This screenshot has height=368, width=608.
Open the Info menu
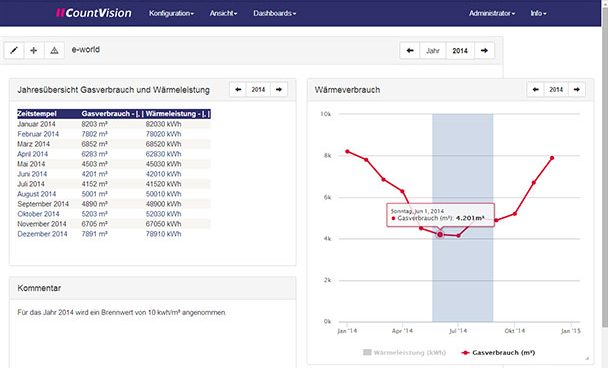tap(538, 13)
